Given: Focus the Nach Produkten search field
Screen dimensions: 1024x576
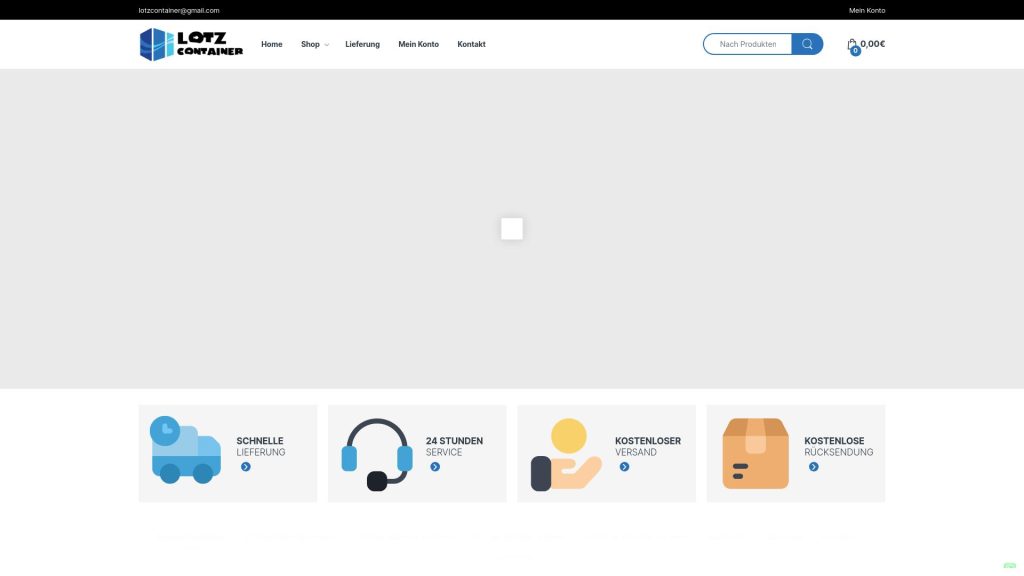Looking at the screenshot, I should point(748,44).
